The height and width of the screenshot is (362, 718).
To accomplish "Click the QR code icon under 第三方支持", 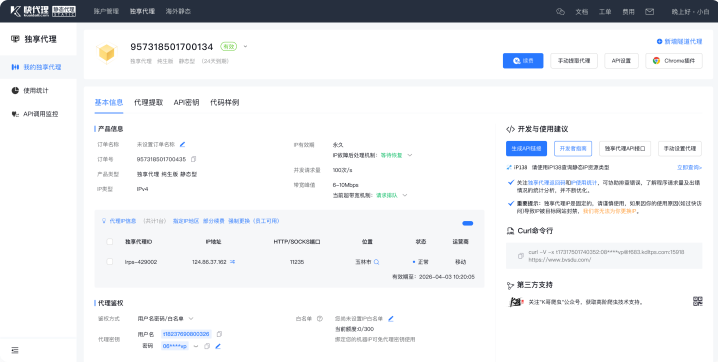I will click(x=698, y=301).
